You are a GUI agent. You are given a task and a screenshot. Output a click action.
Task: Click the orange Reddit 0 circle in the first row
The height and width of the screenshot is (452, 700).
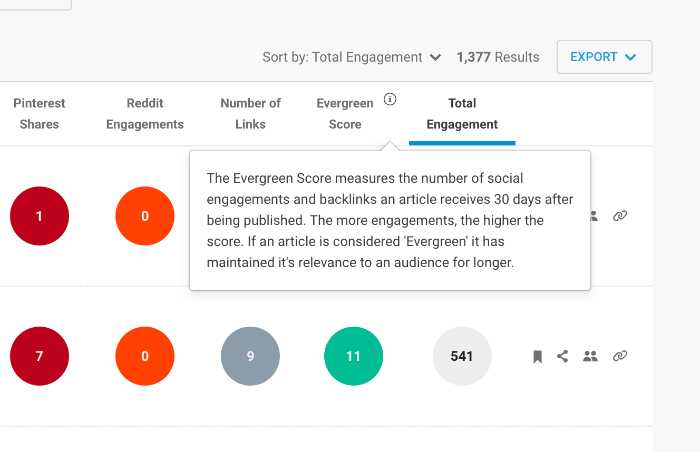click(x=145, y=216)
